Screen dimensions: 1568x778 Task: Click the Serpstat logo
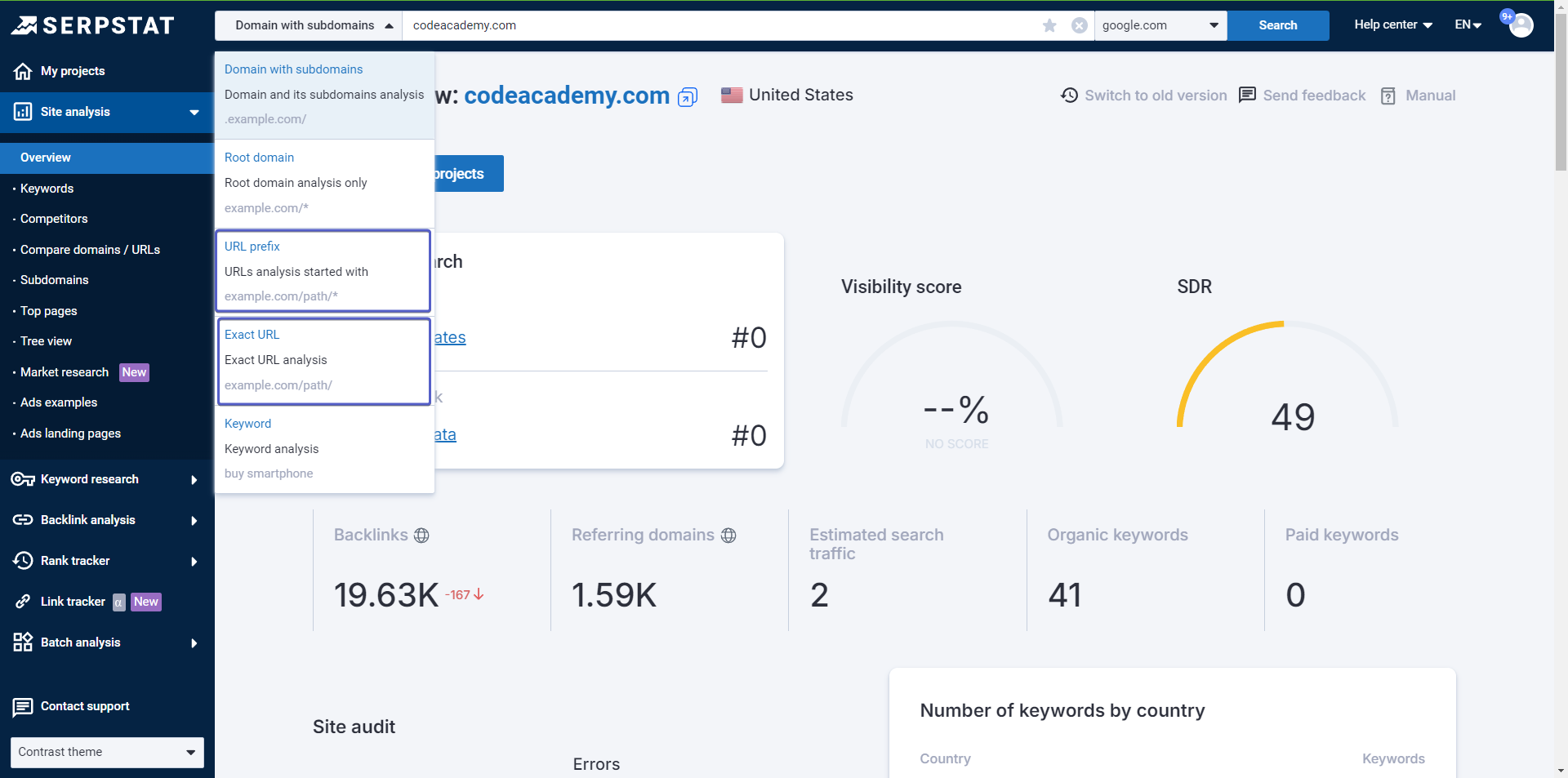pos(93,25)
